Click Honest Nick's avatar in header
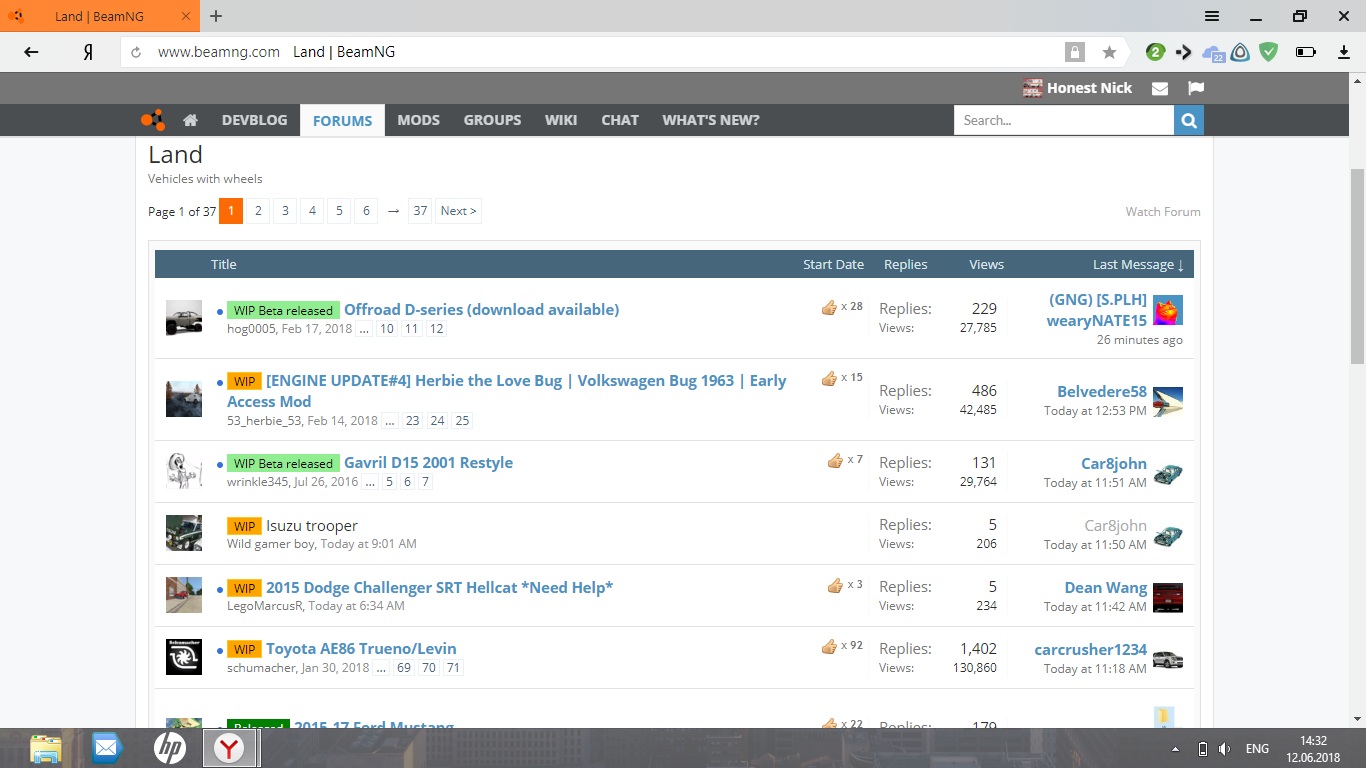Screen dimensions: 1366x768 click(1033, 88)
